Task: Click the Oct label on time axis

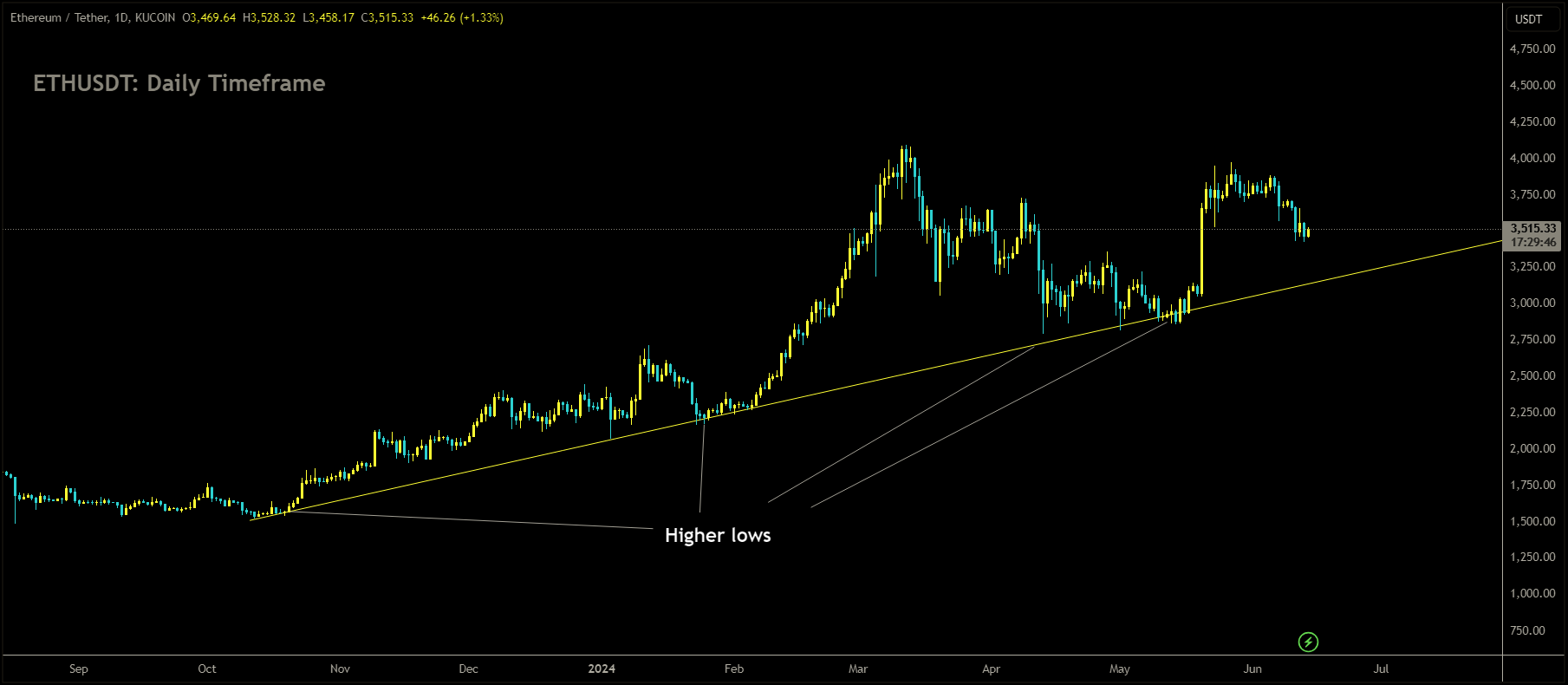Action: tap(207, 669)
